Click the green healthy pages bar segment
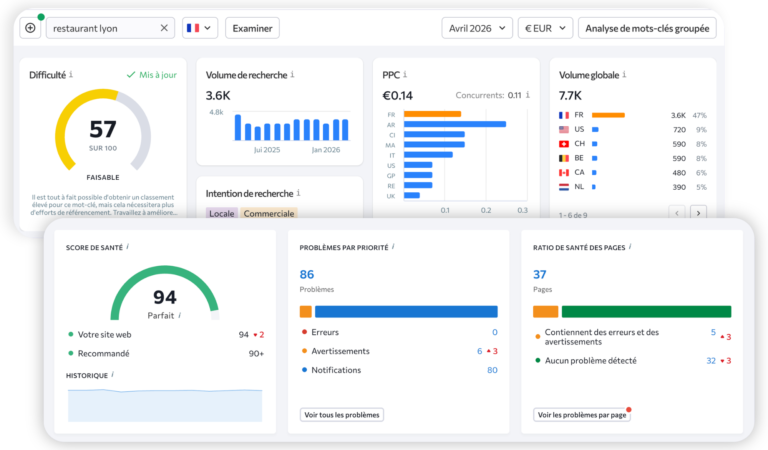Screen dimensions: 768x450 coord(646,311)
